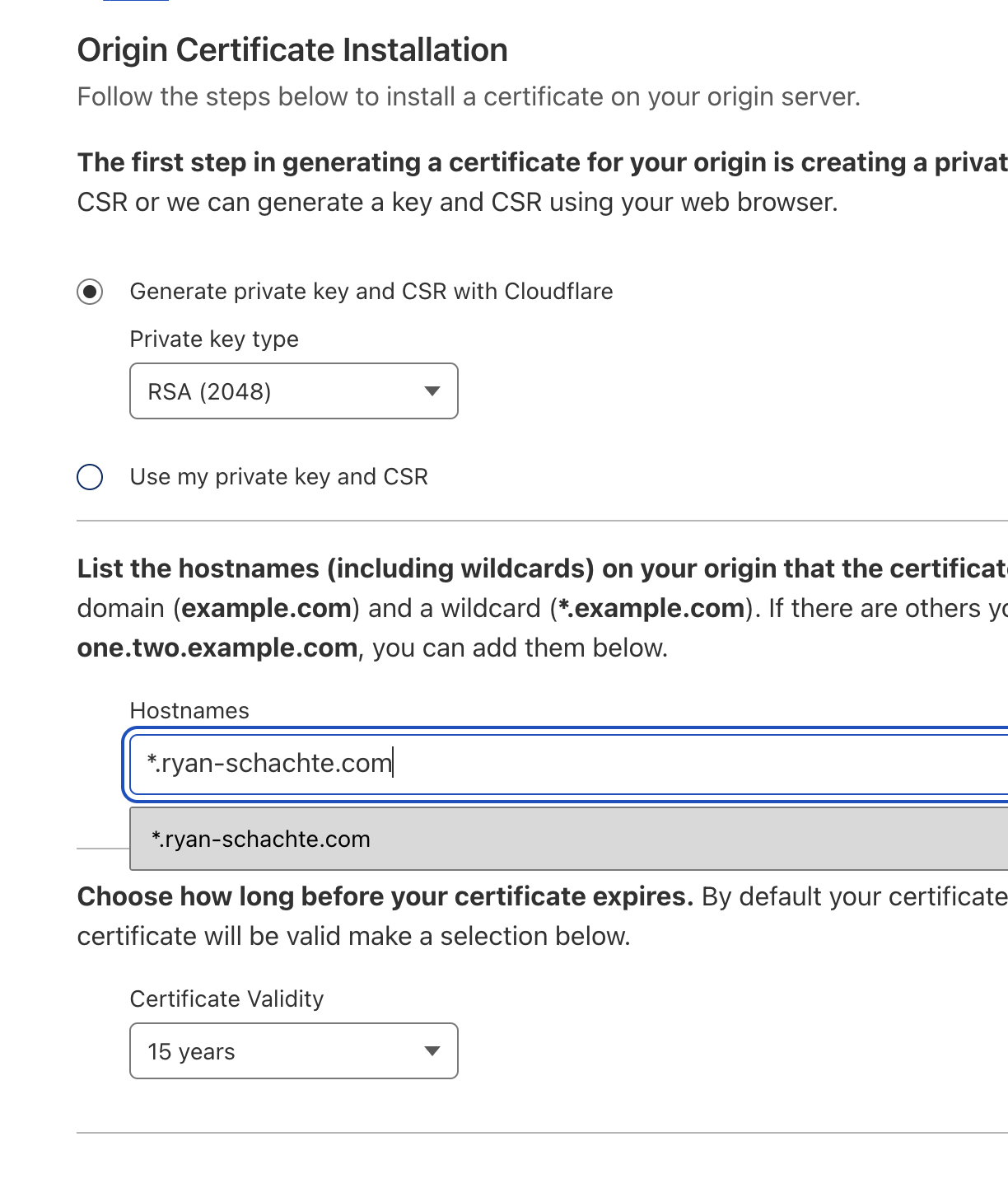This screenshot has width=1008, height=1188.
Task: Click "Choose how long before your certificate expires" text
Action: coord(385,897)
